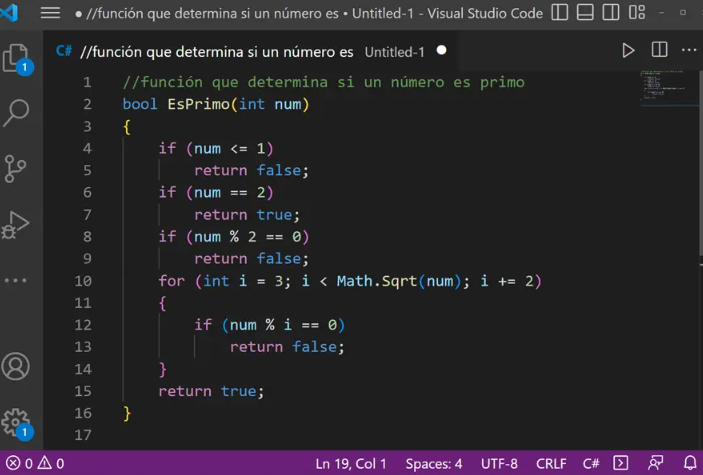703x475 pixels.
Task: Click line number 10 in gutter
Action: click(83, 281)
